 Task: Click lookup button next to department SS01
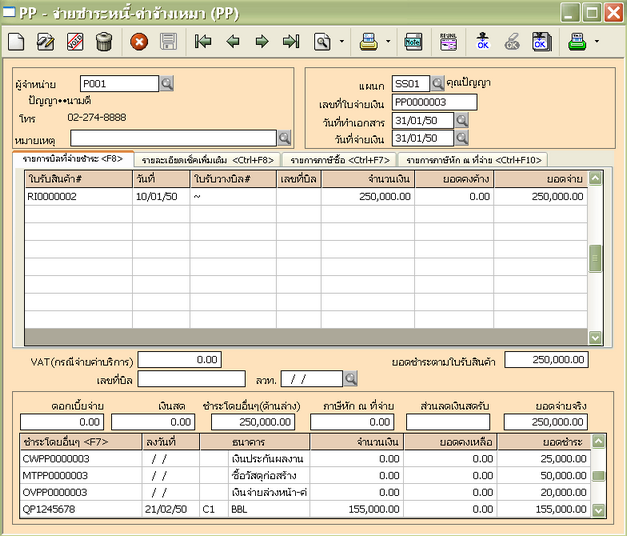[437, 84]
